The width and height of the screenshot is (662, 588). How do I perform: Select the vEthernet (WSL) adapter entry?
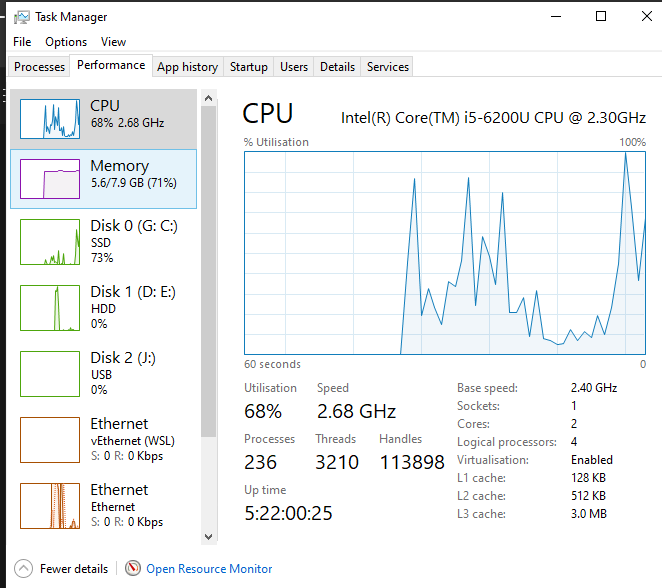click(x=103, y=439)
